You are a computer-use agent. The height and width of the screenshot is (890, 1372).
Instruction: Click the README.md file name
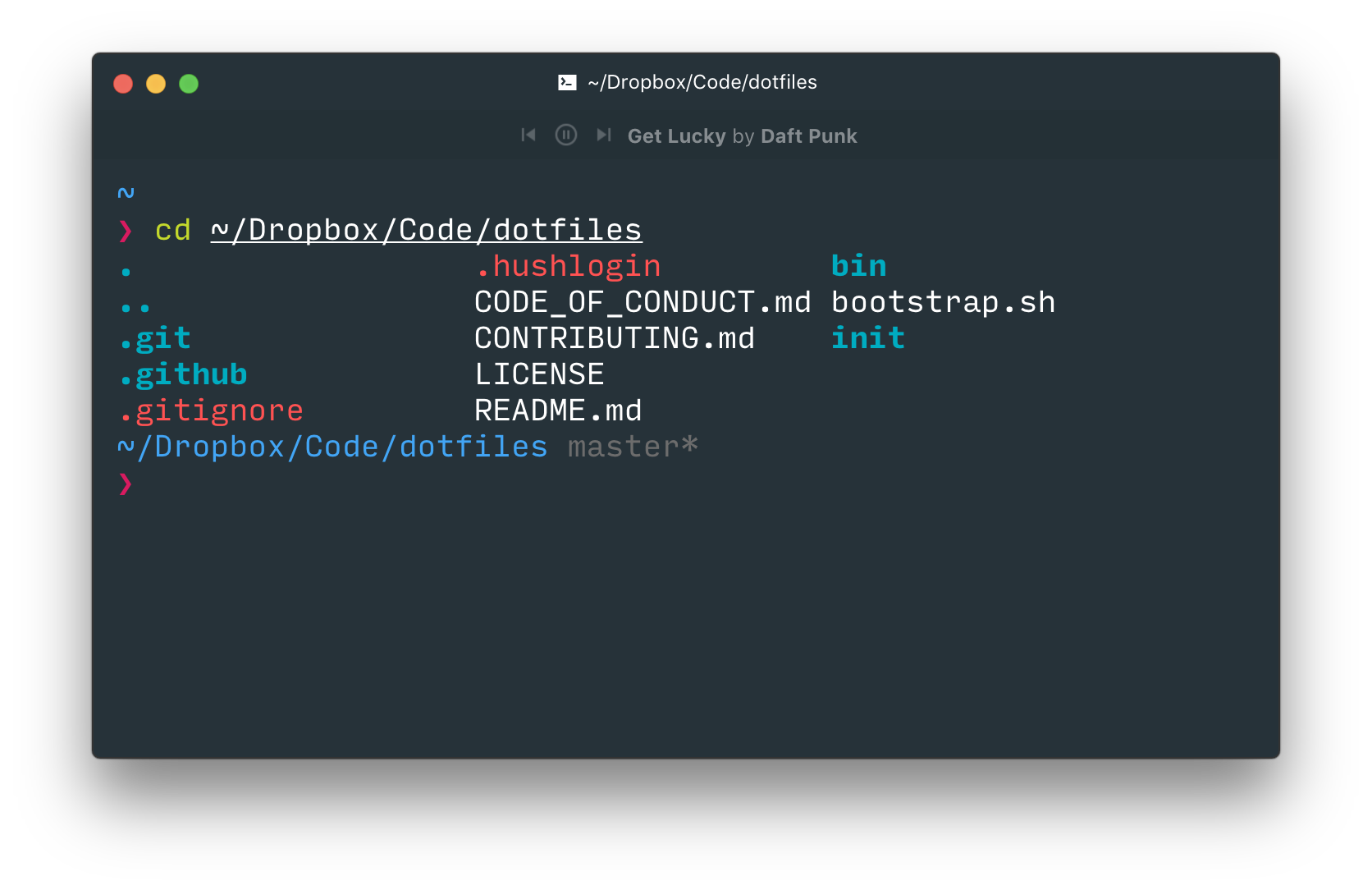pyautogui.click(x=559, y=411)
